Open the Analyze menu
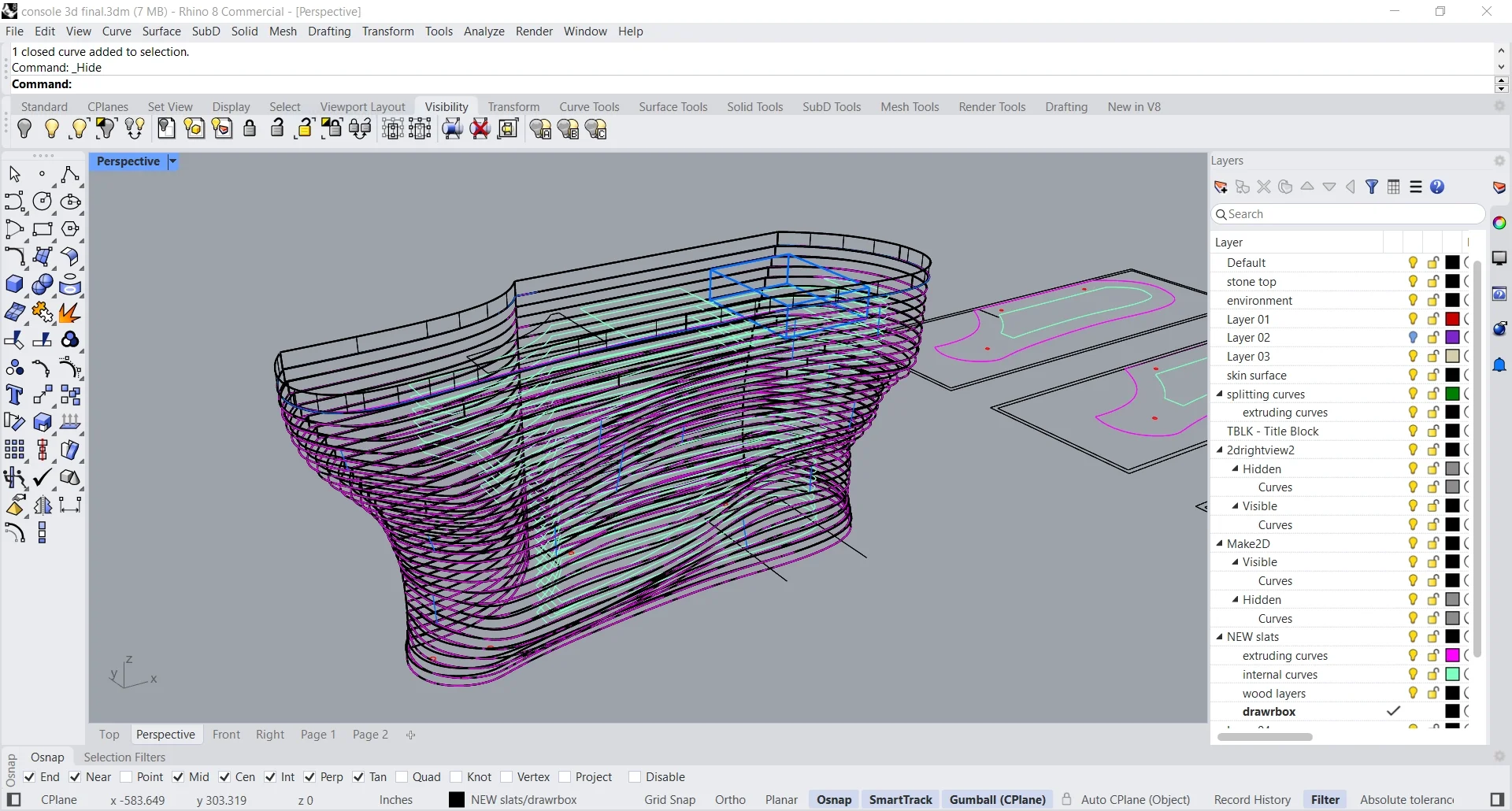Viewport: 1512px width, 811px height. 484,31
